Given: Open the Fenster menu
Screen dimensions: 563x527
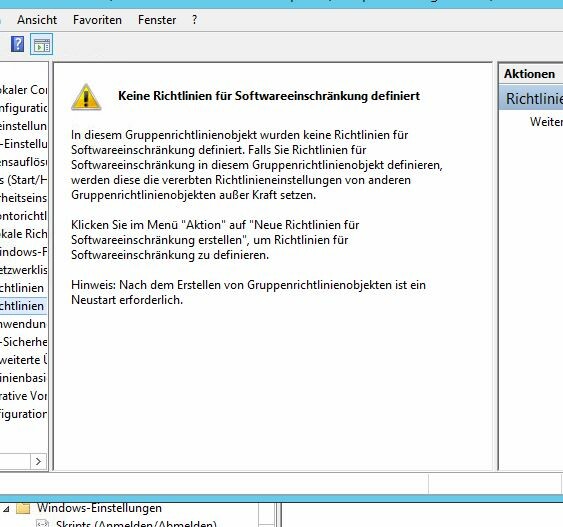Looking at the screenshot, I should [157, 20].
